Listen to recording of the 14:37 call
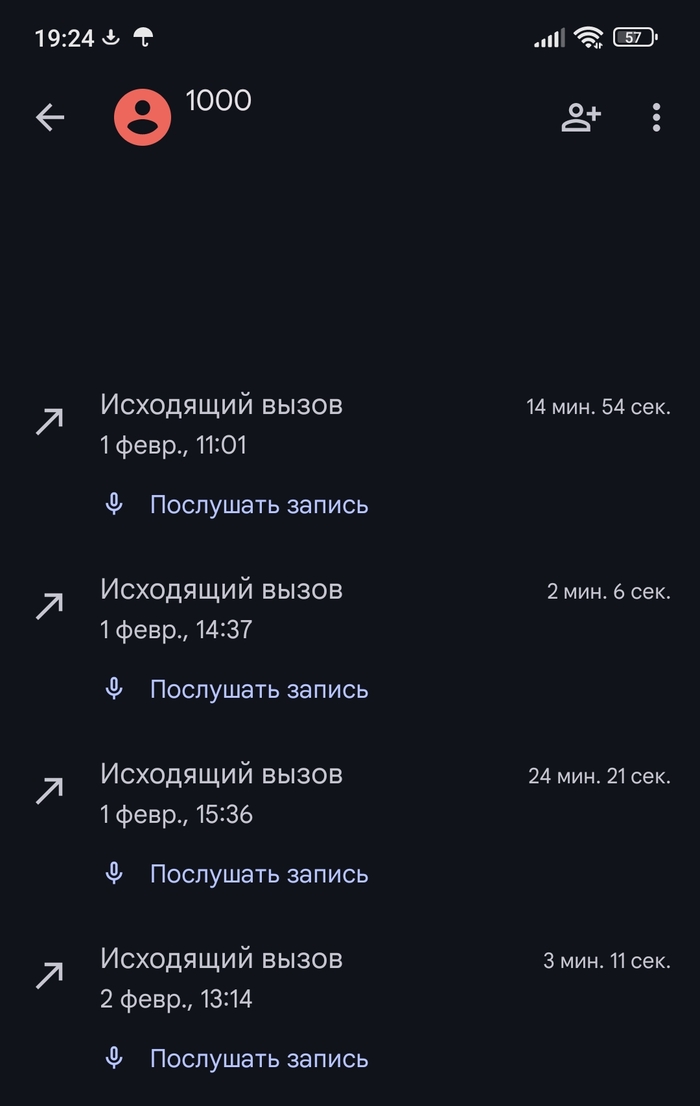Screen dimensions: 700x1106 (x=259, y=690)
